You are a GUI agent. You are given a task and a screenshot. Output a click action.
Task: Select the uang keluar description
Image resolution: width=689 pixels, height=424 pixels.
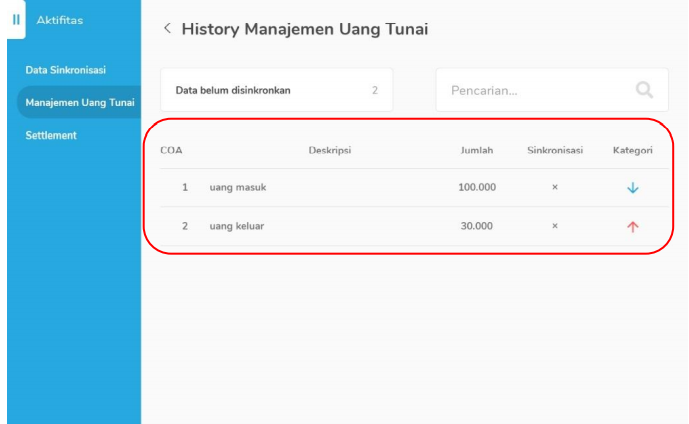[x=237, y=226]
